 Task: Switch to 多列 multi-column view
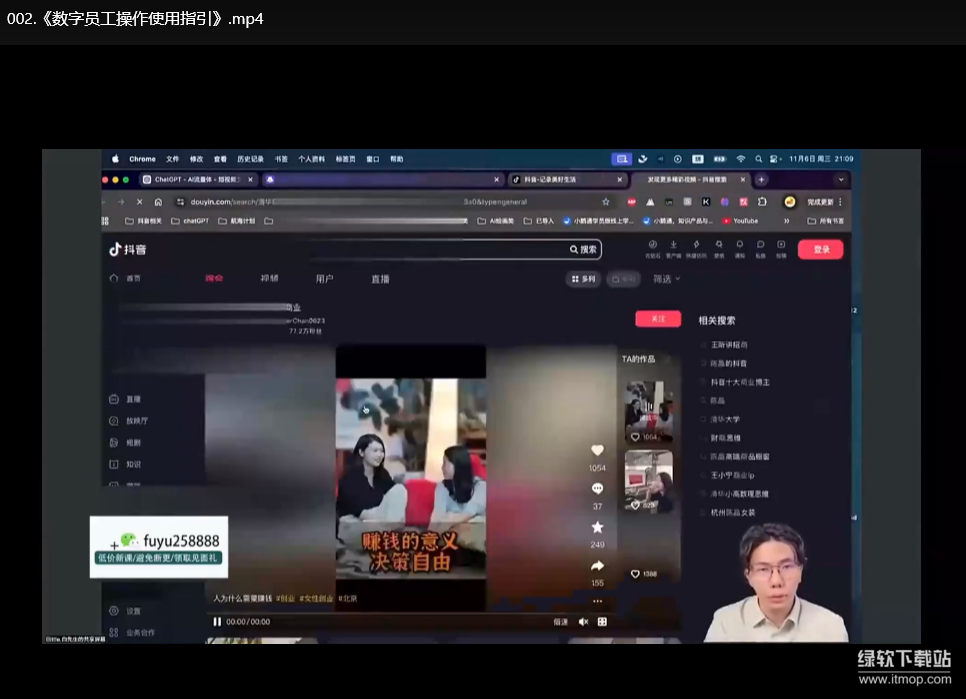click(583, 279)
